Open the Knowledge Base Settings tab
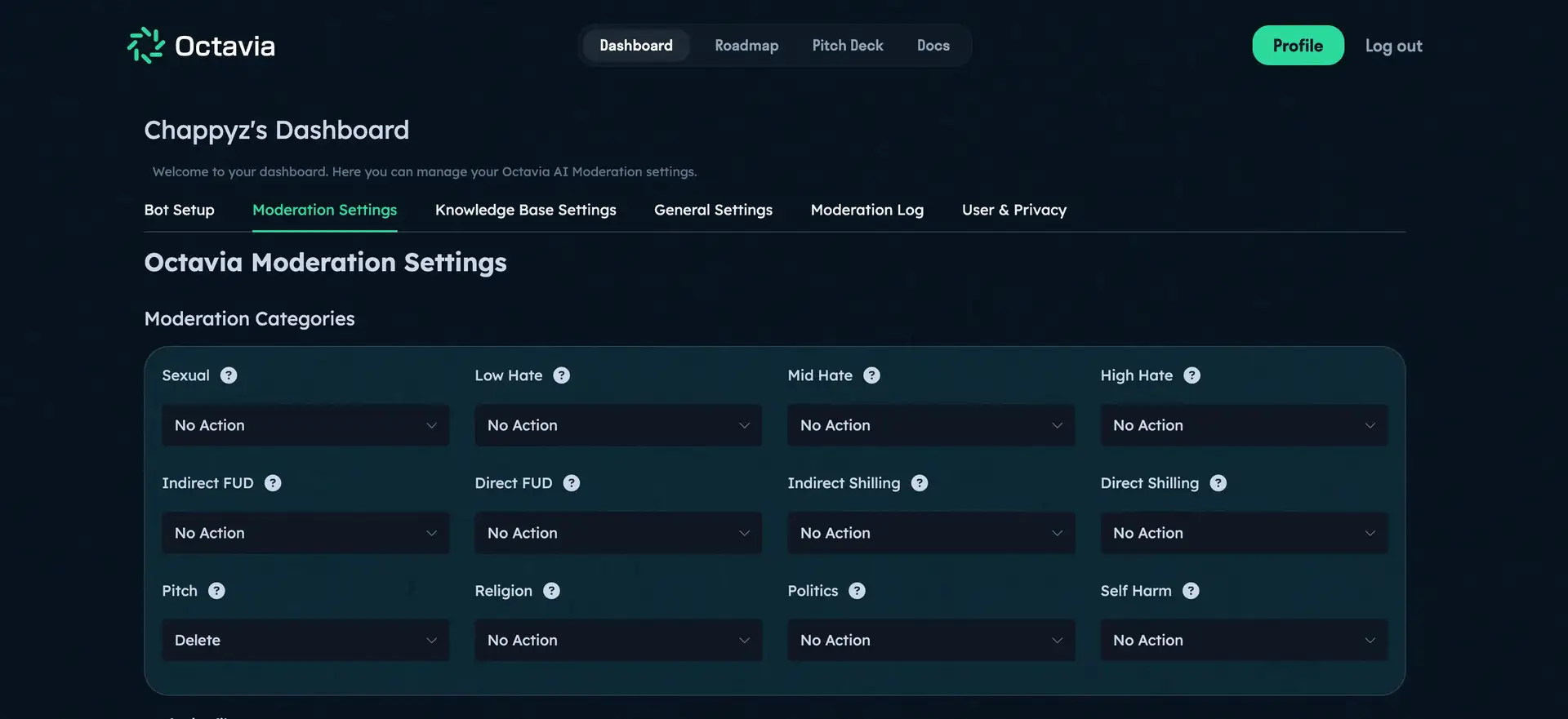Image resolution: width=1568 pixels, height=719 pixels. (525, 210)
